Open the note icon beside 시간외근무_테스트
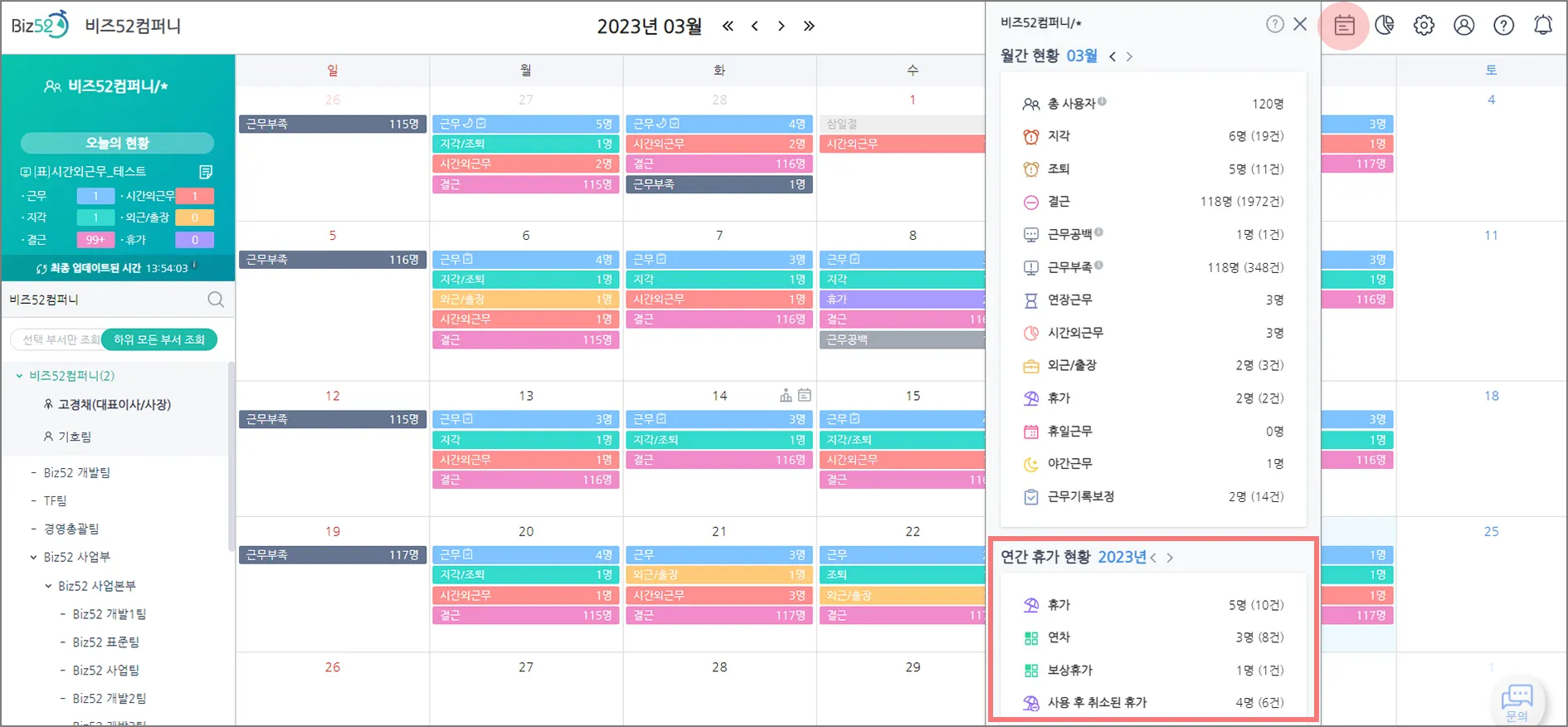 (x=206, y=172)
